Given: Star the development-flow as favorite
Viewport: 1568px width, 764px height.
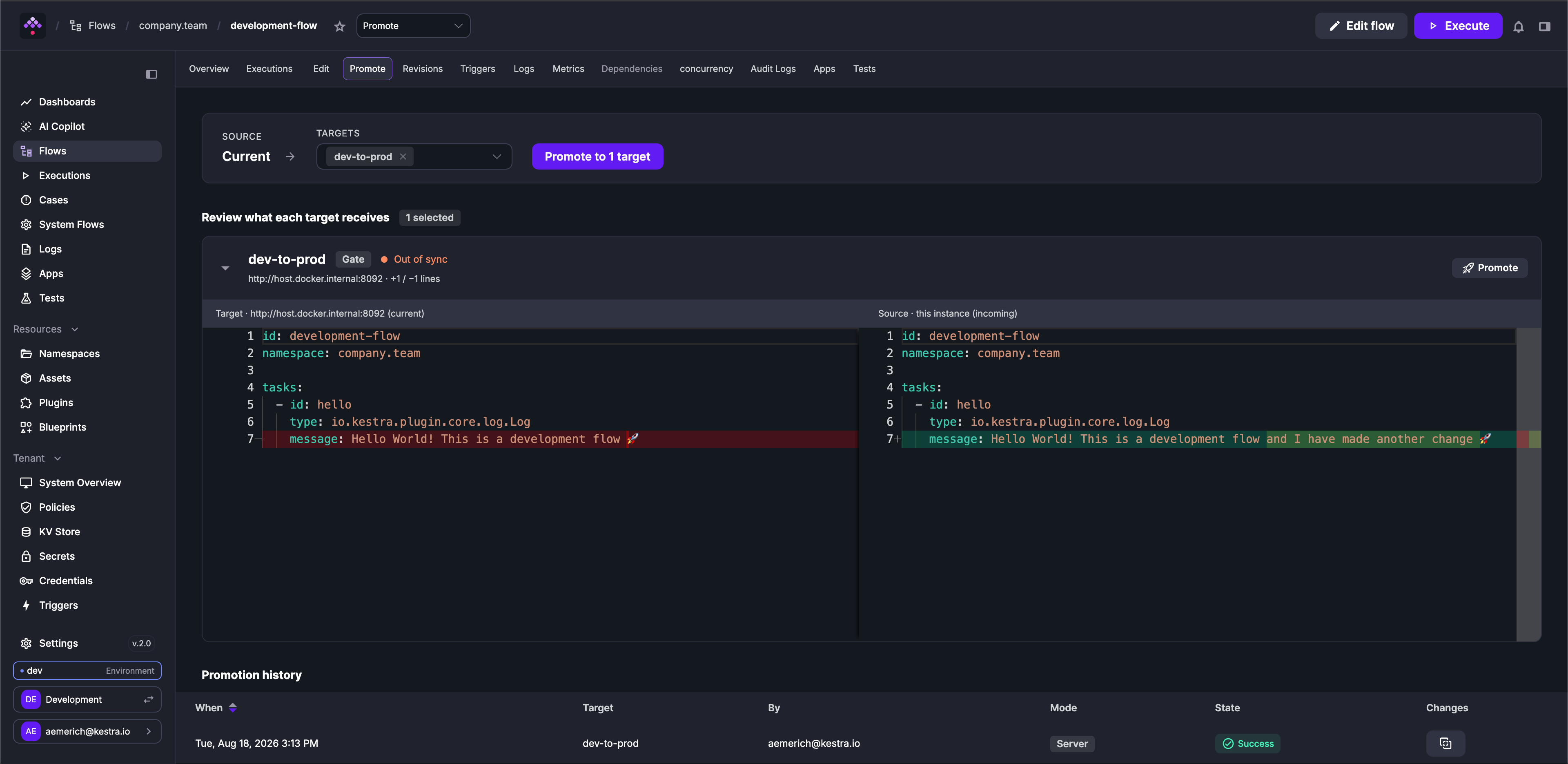Looking at the screenshot, I should [x=340, y=26].
